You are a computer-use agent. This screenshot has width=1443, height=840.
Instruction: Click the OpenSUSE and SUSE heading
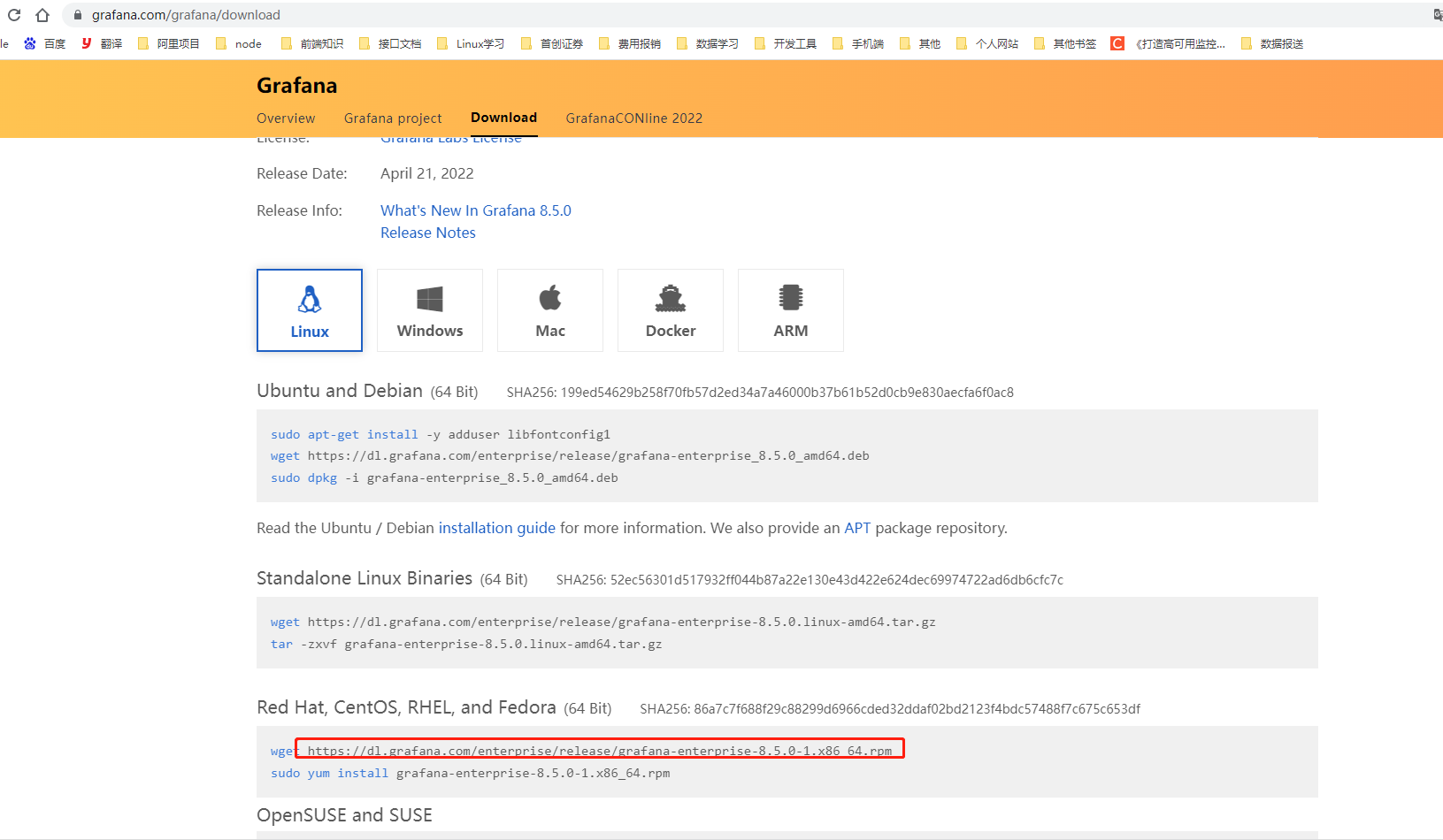tap(344, 815)
